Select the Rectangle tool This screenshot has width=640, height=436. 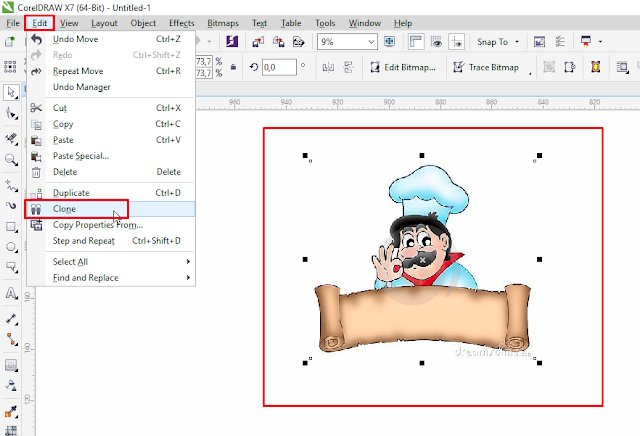pos(11,227)
